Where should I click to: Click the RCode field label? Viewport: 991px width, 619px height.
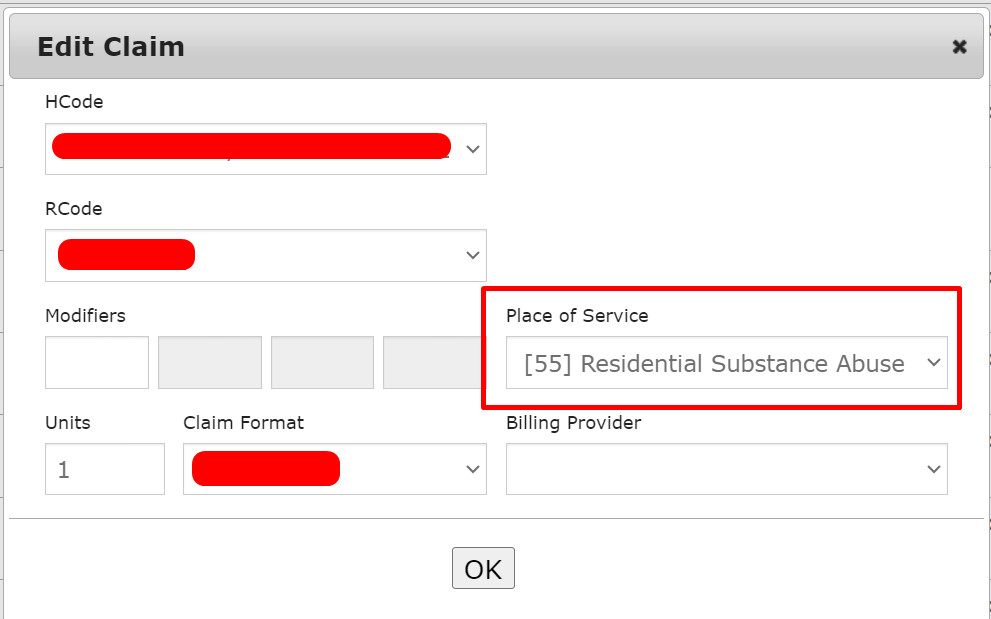coord(74,209)
